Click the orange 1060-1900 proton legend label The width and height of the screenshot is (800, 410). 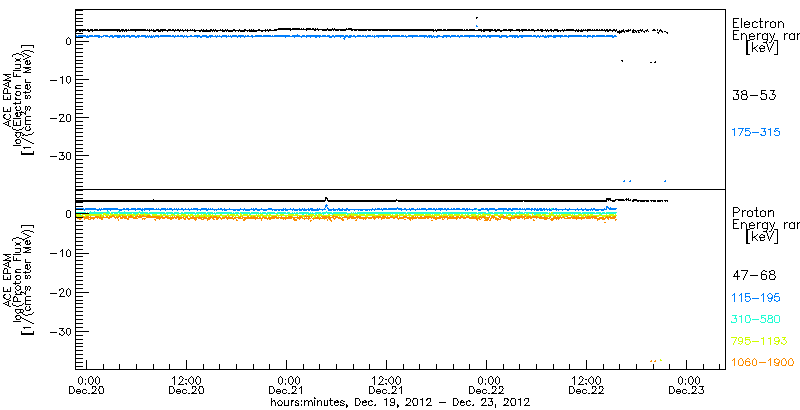[x=763, y=363]
